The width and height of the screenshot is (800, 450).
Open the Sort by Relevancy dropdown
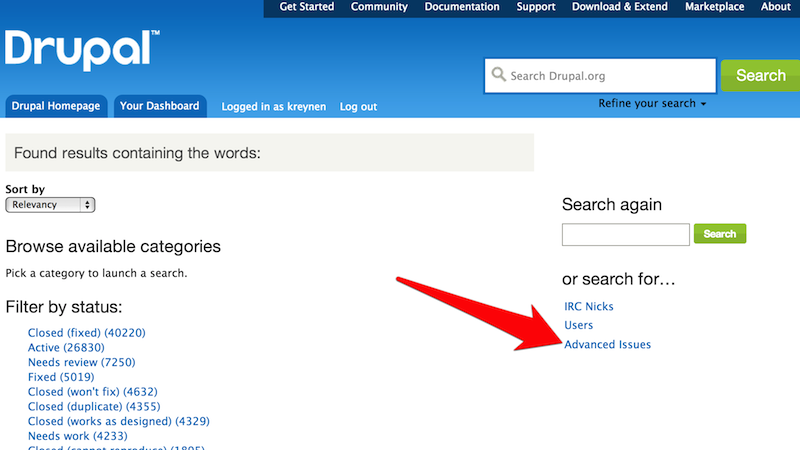(x=50, y=205)
